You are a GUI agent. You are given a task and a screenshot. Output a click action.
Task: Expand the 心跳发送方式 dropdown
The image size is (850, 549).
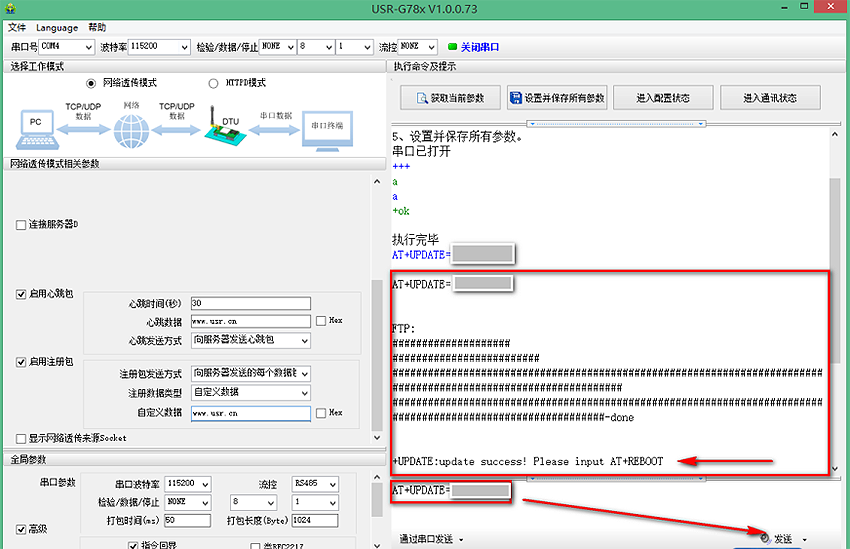pos(250,340)
